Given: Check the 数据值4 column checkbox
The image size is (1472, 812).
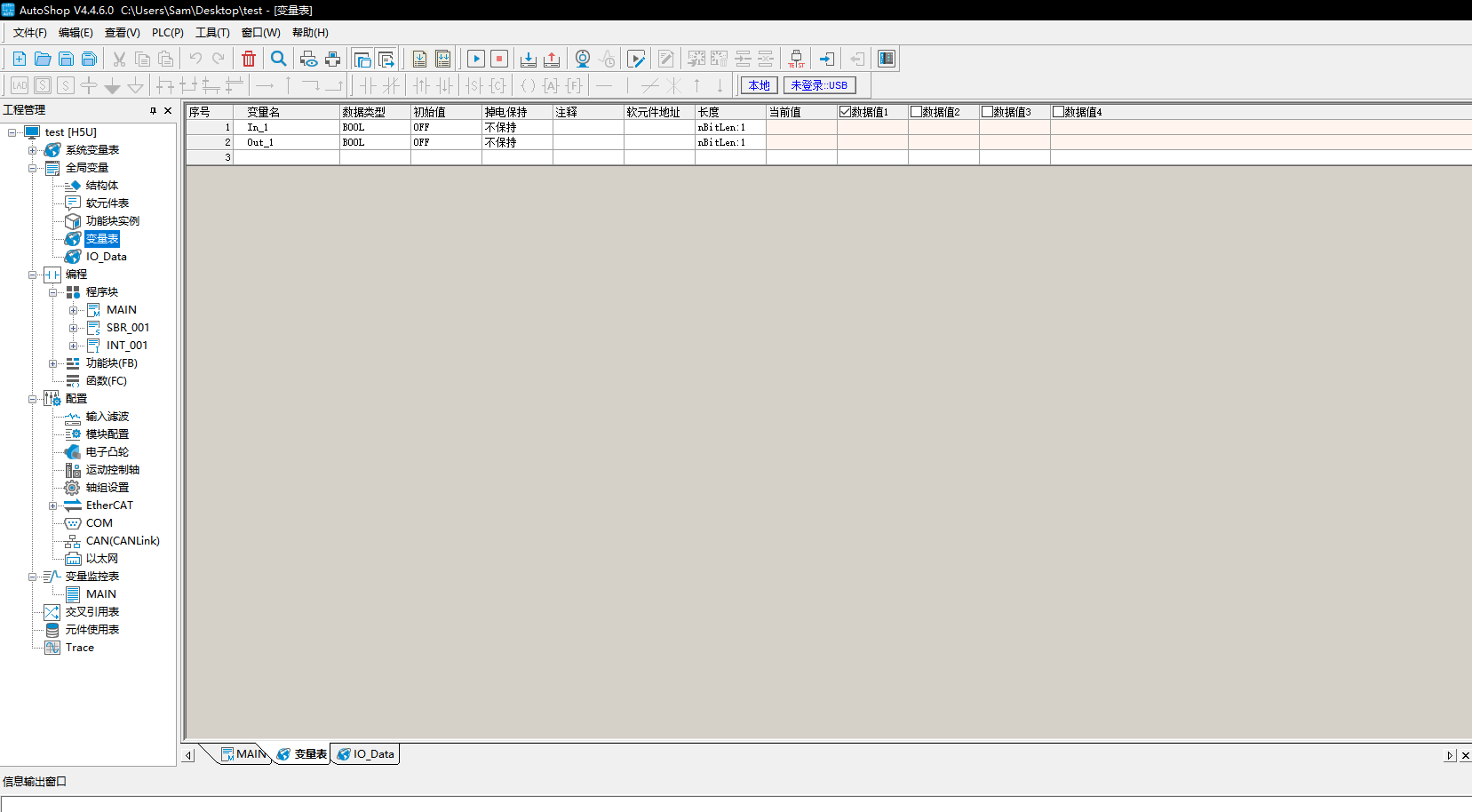Looking at the screenshot, I should click(x=1058, y=112).
